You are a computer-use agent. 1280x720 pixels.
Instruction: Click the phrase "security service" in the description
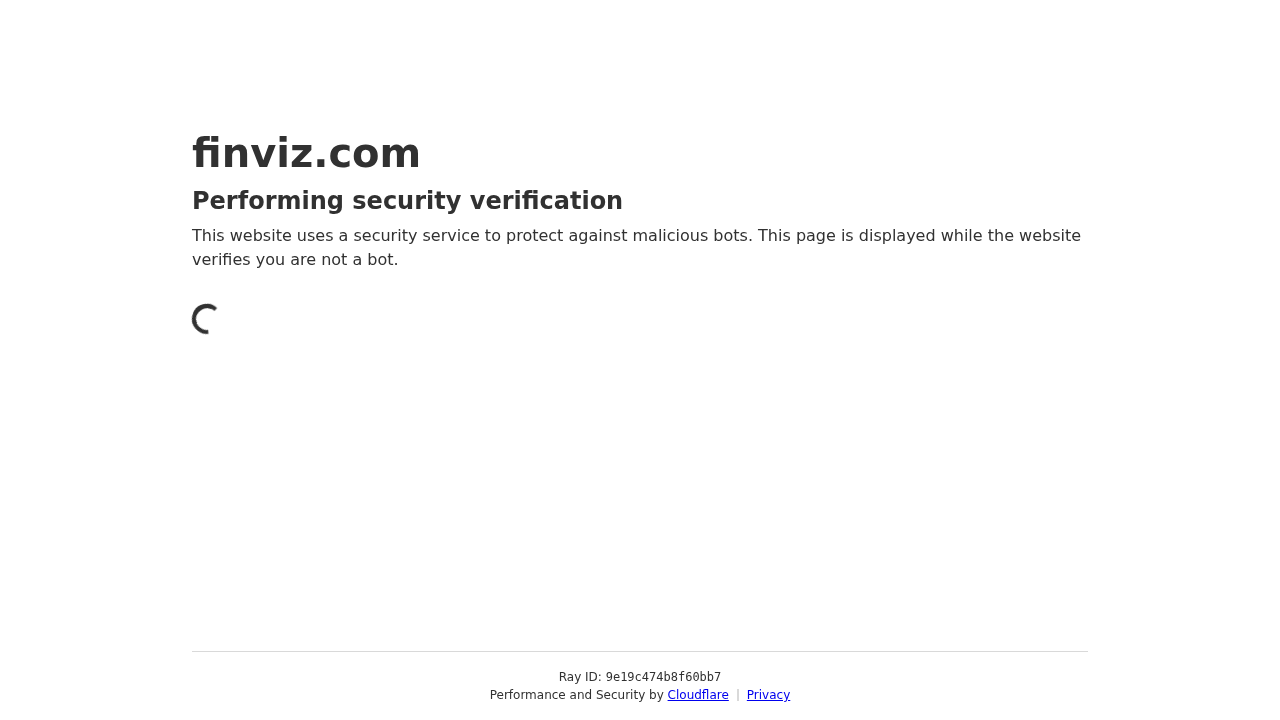click(417, 236)
